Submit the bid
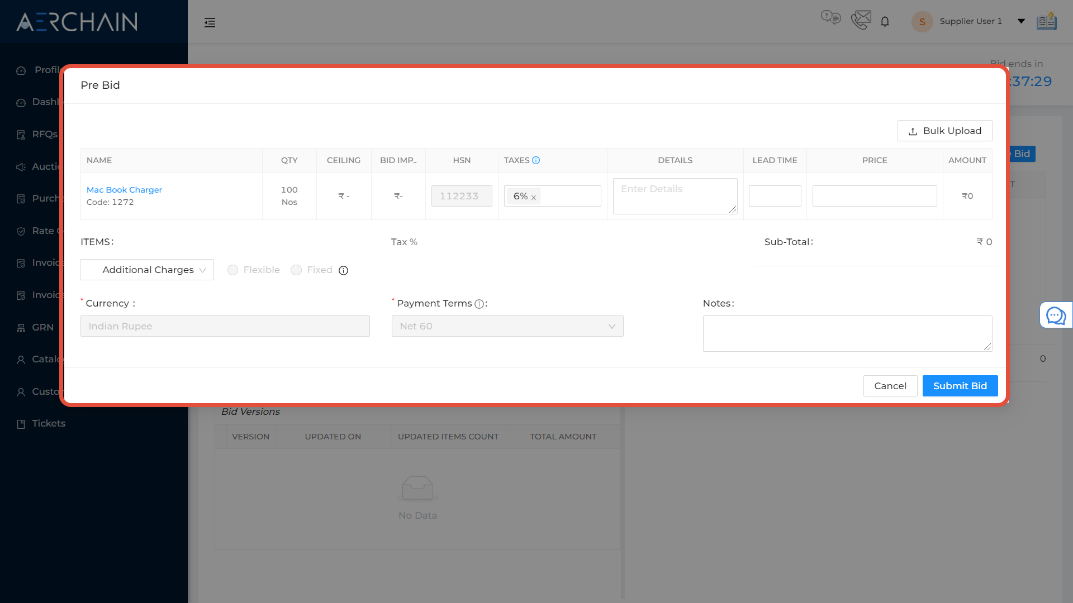 959,385
